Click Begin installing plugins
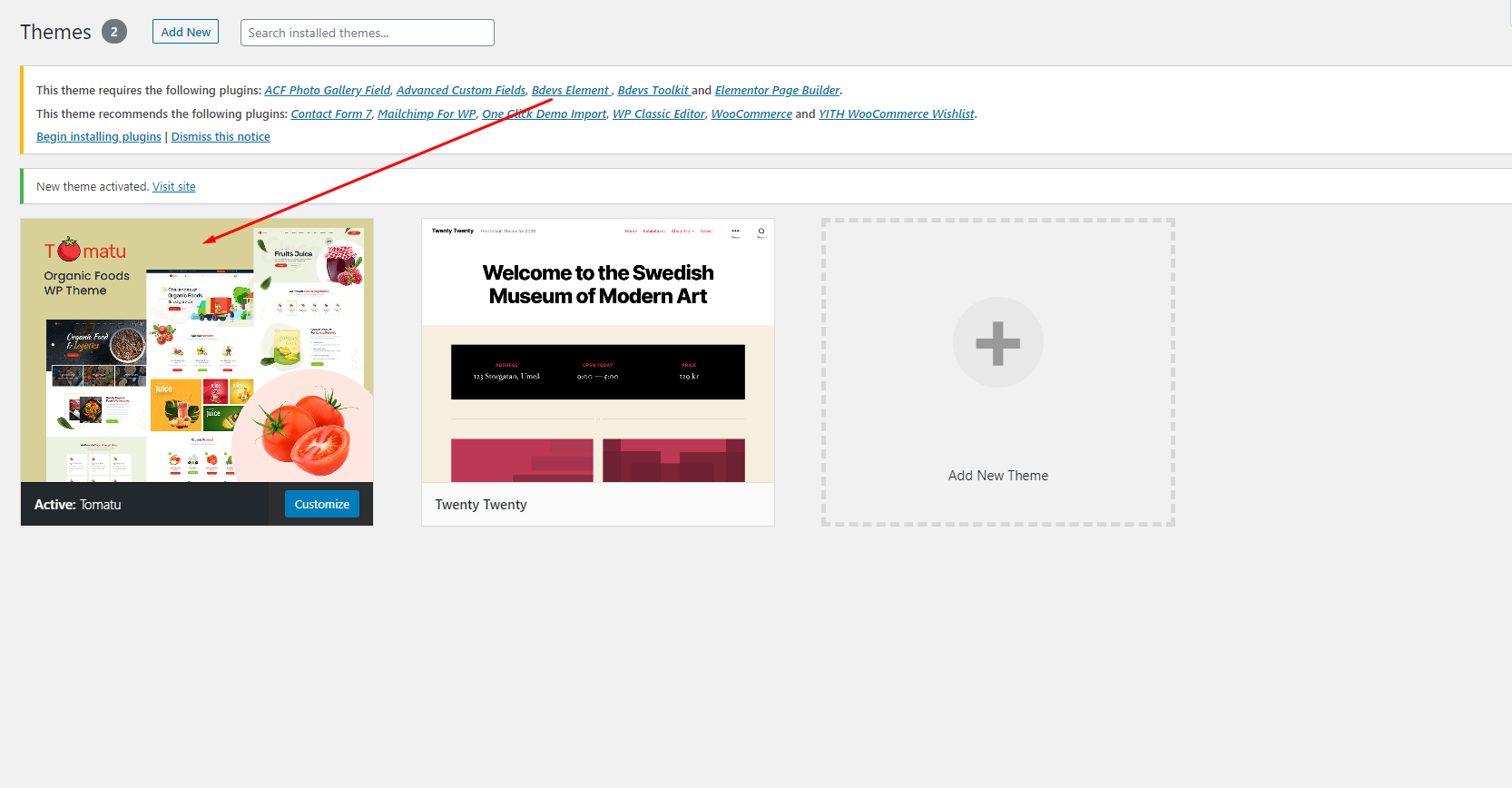The width and height of the screenshot is (1512, 788). pyautogui.click(x=99, y=136)
